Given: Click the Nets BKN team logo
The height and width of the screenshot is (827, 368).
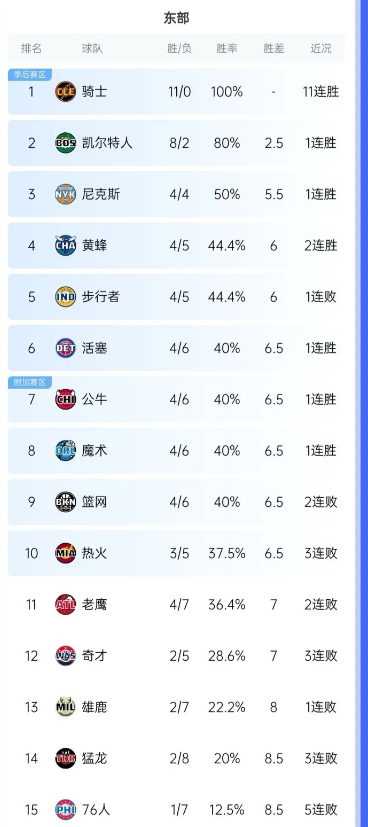Looking at the screenshot, I should (x=65, y=502).
